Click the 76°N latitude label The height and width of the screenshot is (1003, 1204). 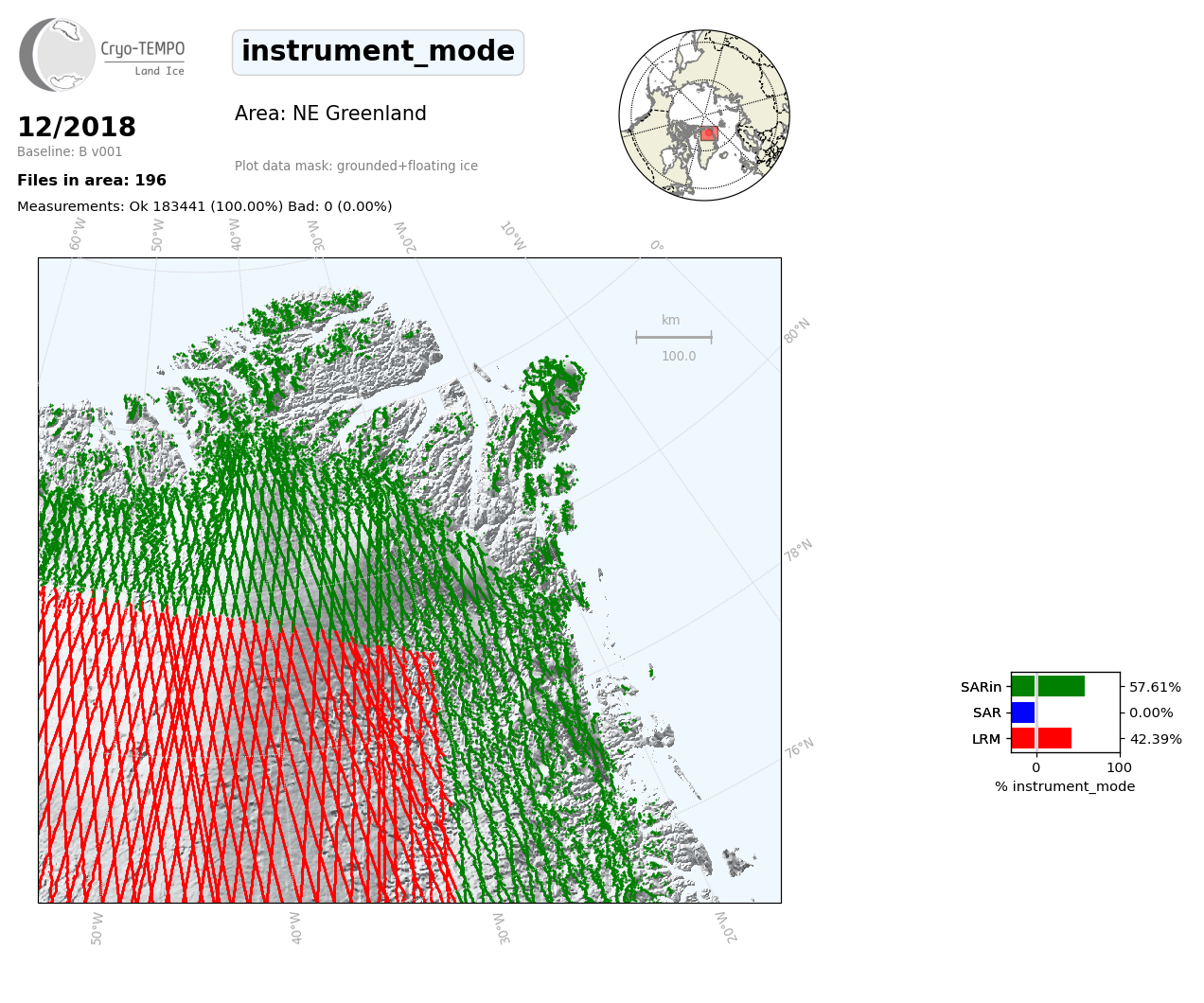tap(799, 748)
